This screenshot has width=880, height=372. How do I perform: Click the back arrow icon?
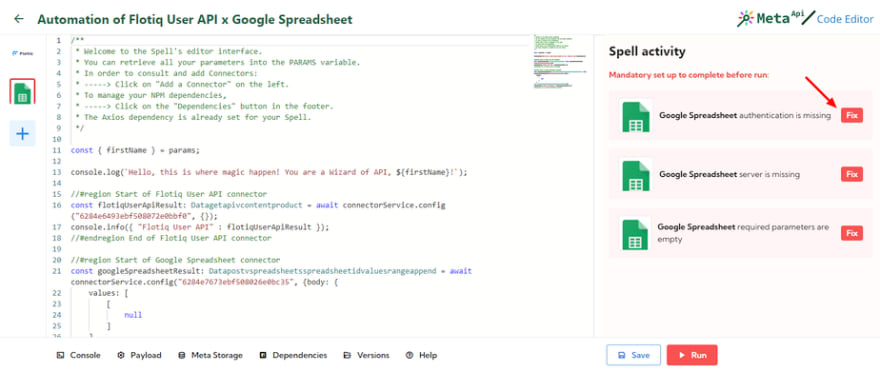(19, 19)
